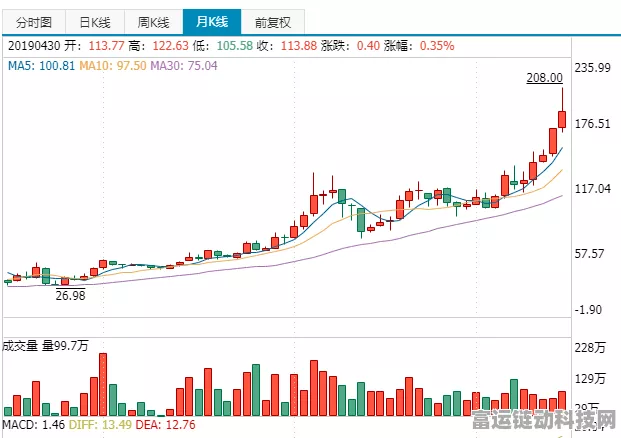The image size is (621, 438).
Task: Switch to the 分时图 tab
Action: 34,22
